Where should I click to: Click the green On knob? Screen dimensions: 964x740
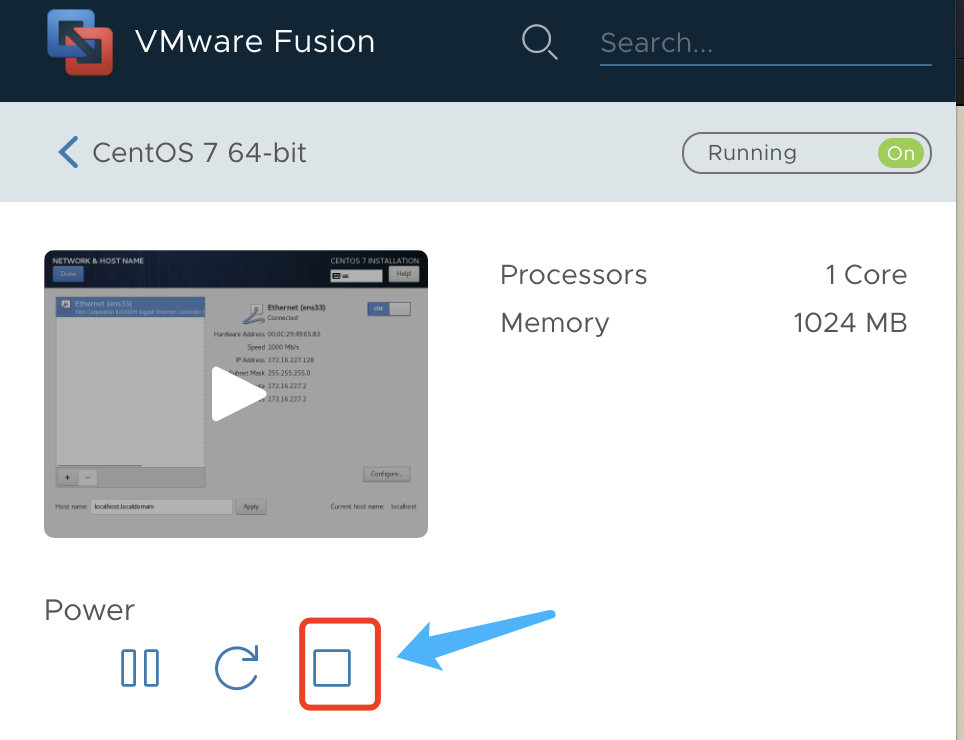[901, 153]
